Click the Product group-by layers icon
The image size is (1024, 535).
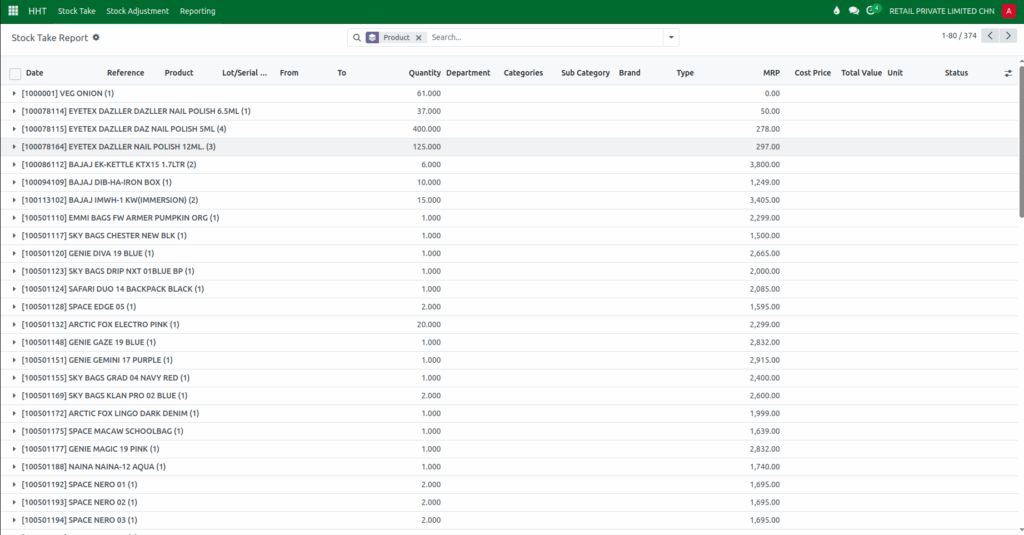pyautogui.click(x=372, y=38)
